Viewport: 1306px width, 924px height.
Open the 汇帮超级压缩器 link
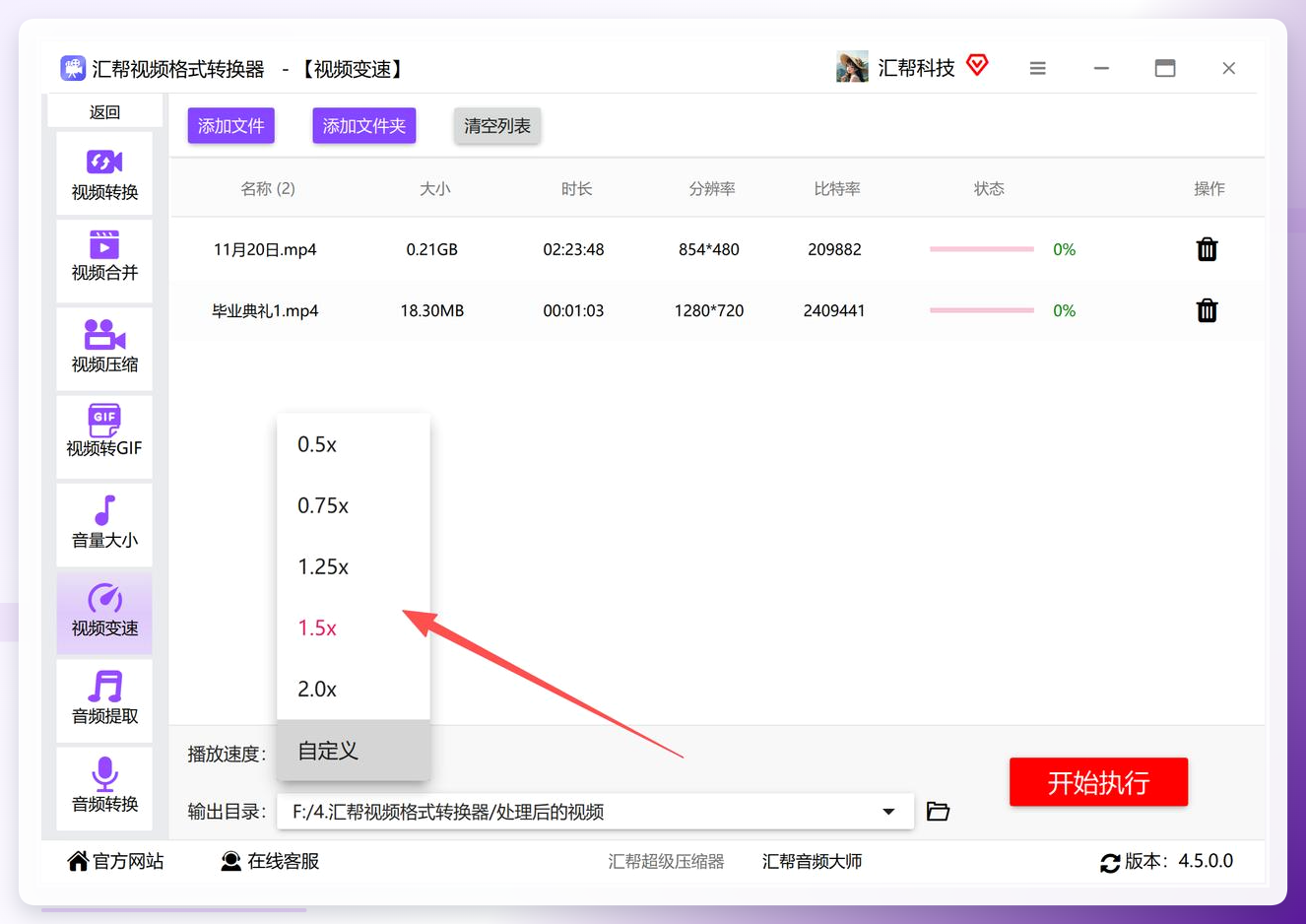[x=666, y=861]
